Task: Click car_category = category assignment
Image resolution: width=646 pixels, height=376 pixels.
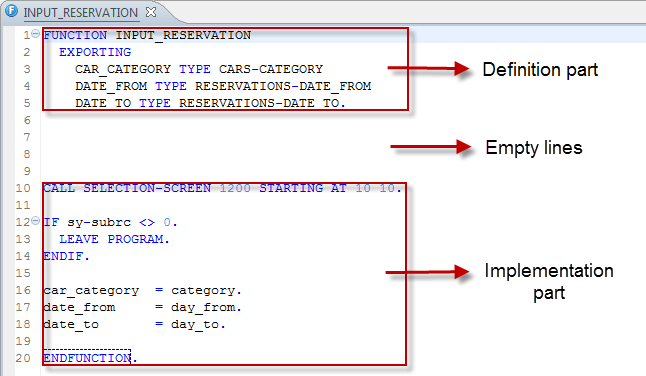Action: [x=143, y=290]
